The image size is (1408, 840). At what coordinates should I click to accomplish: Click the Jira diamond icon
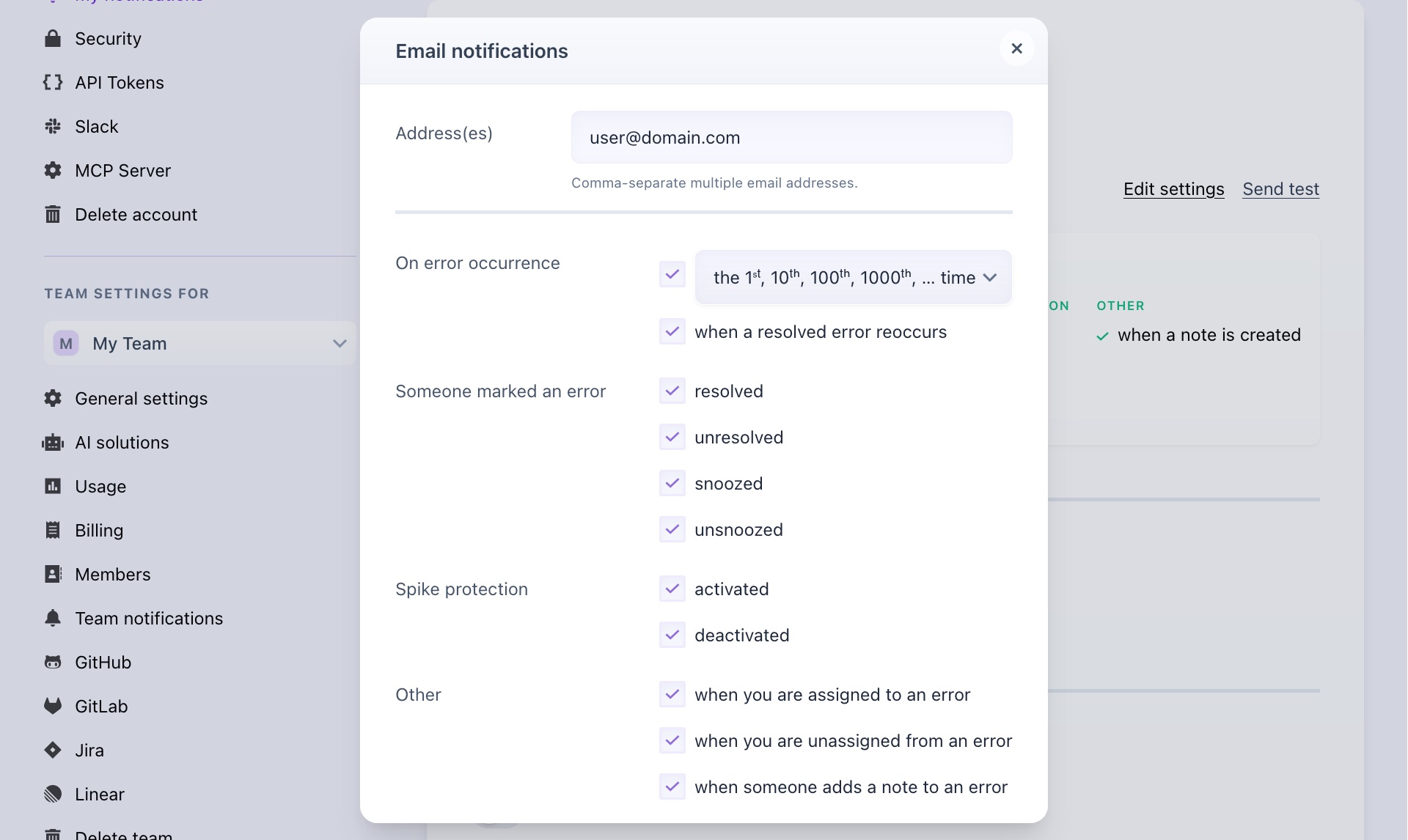tap(53, 750)
